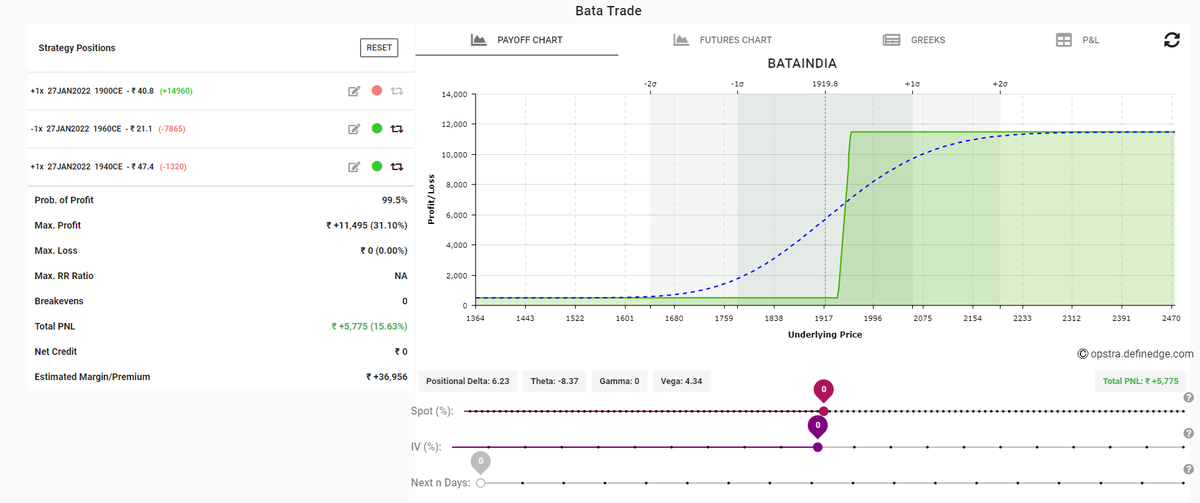The width and height of the screenshot is (1200, 503).
Task: Switch to the Payoff Chart tab
Action: (x=517, y=40)
